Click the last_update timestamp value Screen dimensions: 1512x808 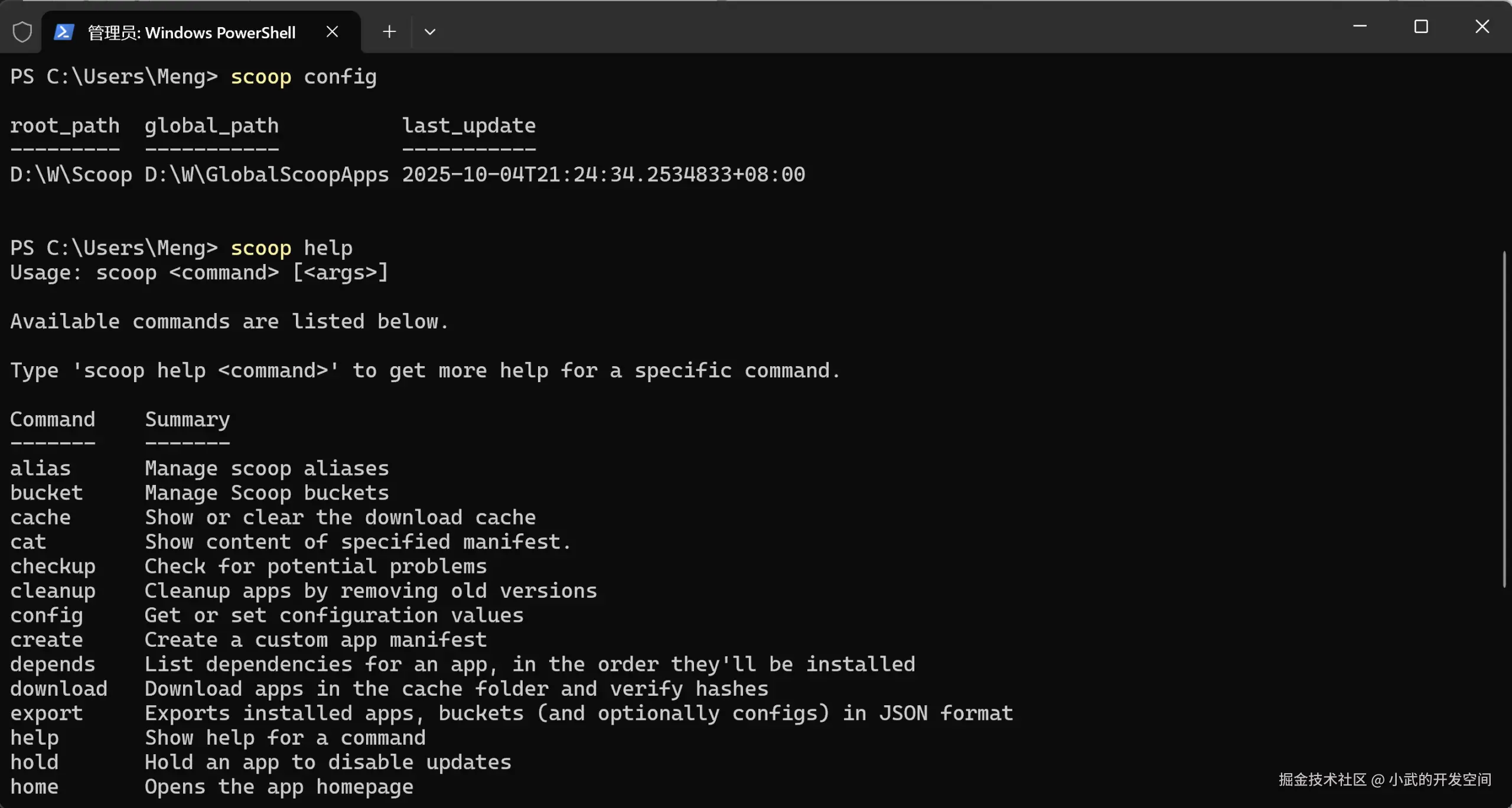click(603, 175)
